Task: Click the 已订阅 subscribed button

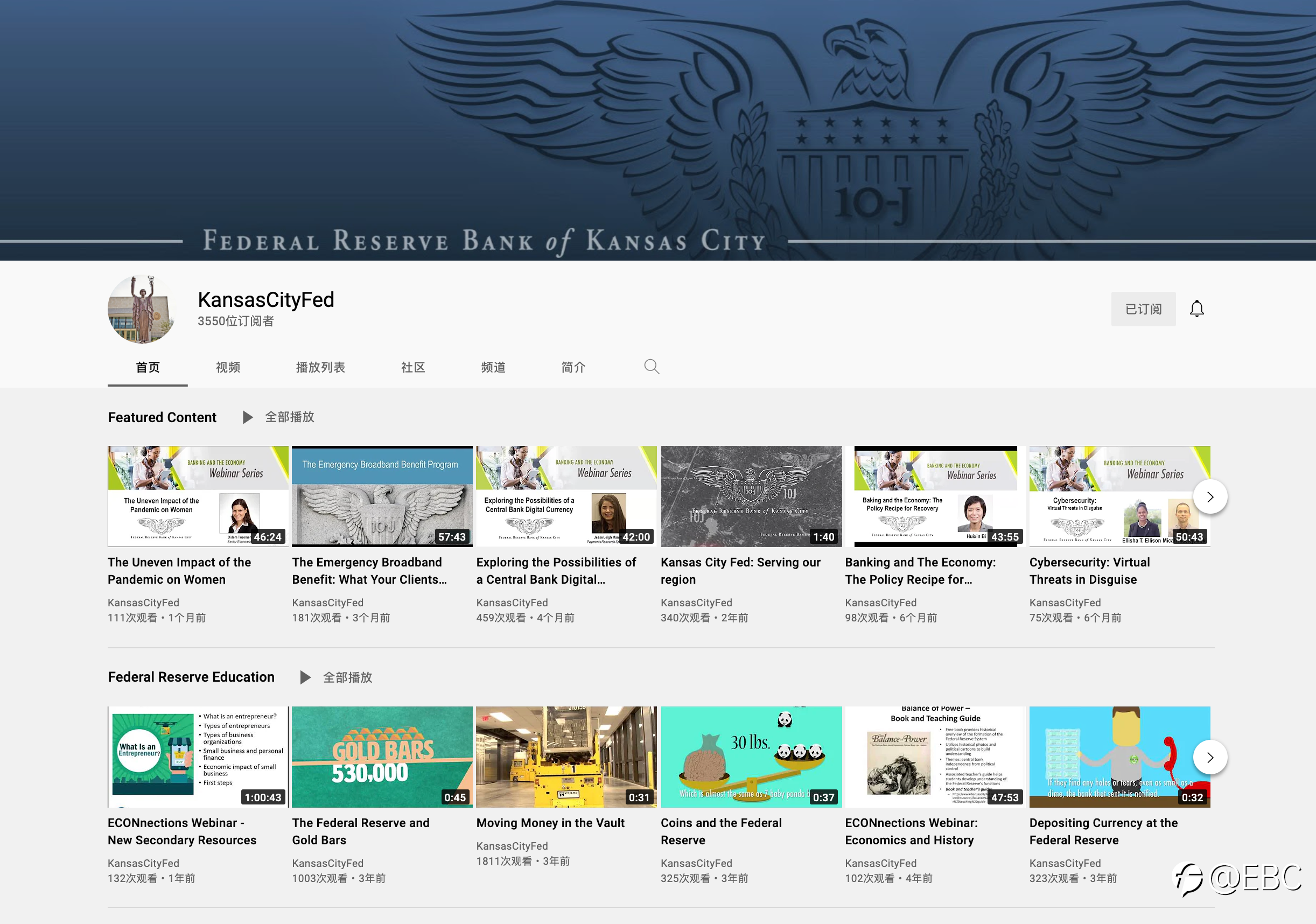Action: [1143, 309]
